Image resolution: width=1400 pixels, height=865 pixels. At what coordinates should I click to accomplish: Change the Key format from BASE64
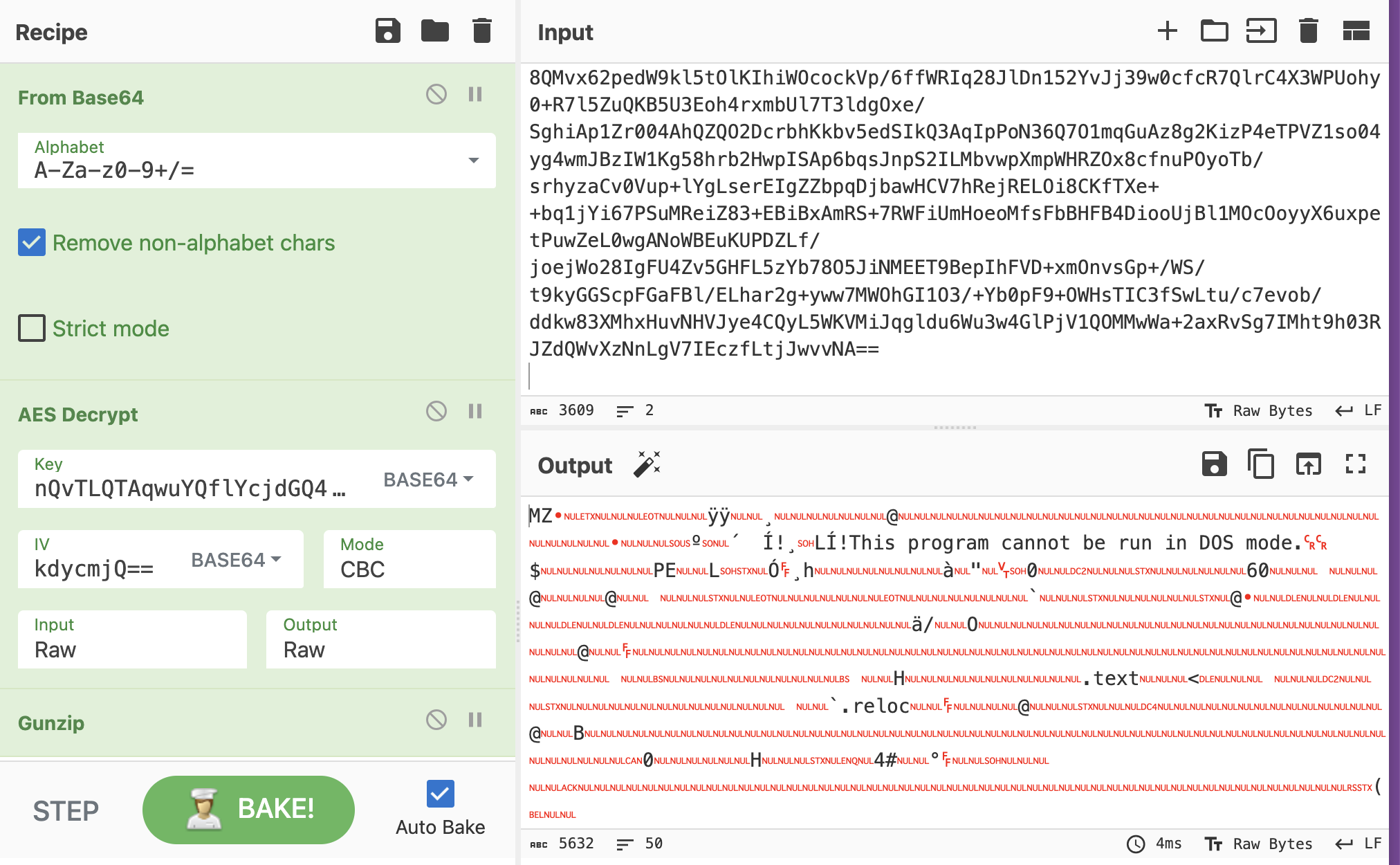(428, 480)
